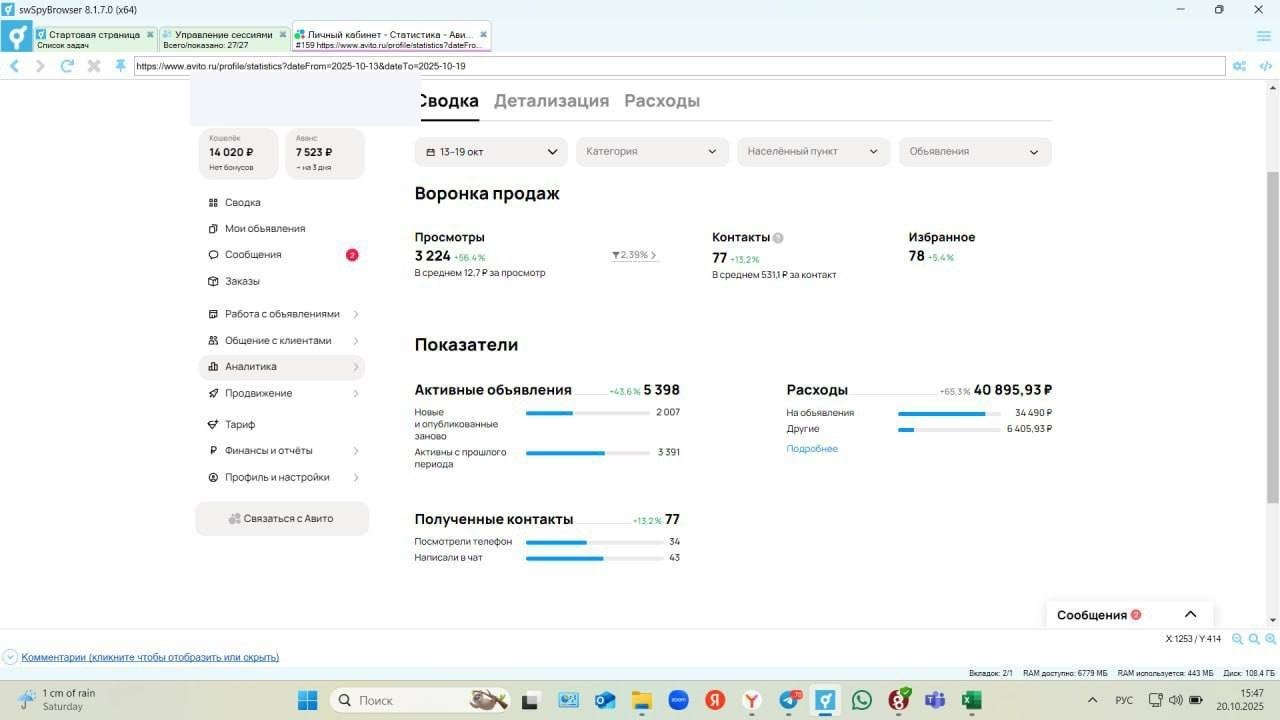Open the Детализация tab
Viewport: 1280px width, 720px height.
pyautogui.click(x=551, y=101)
